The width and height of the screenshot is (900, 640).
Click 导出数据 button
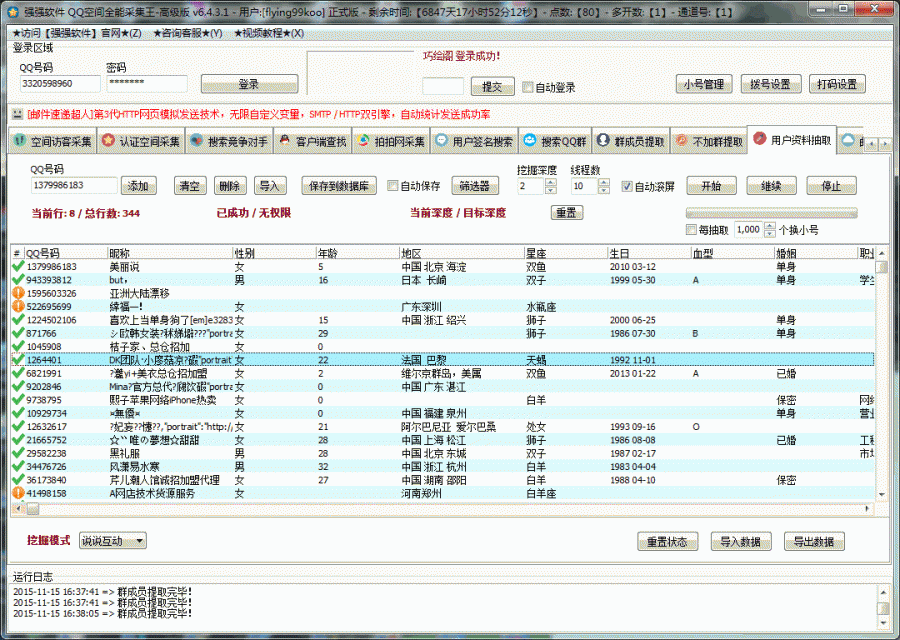pyautogui.click(x=814, y=541)
